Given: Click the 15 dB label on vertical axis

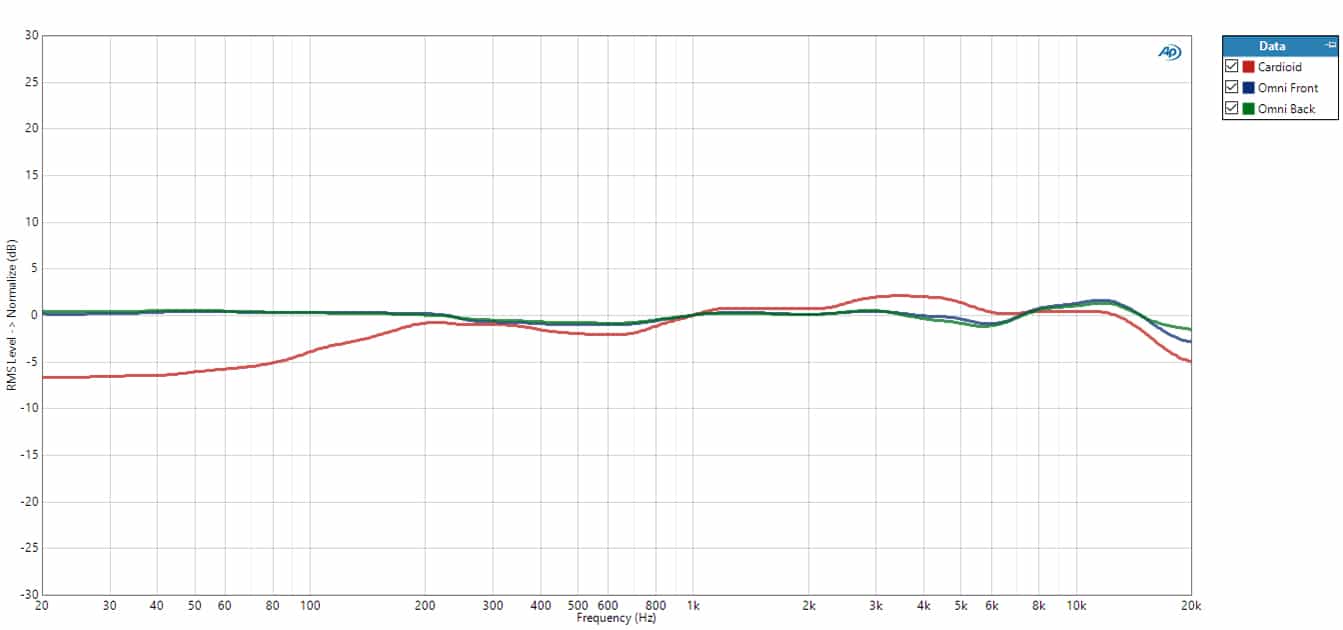Looking at the screenshot, I should coord(31,175).
